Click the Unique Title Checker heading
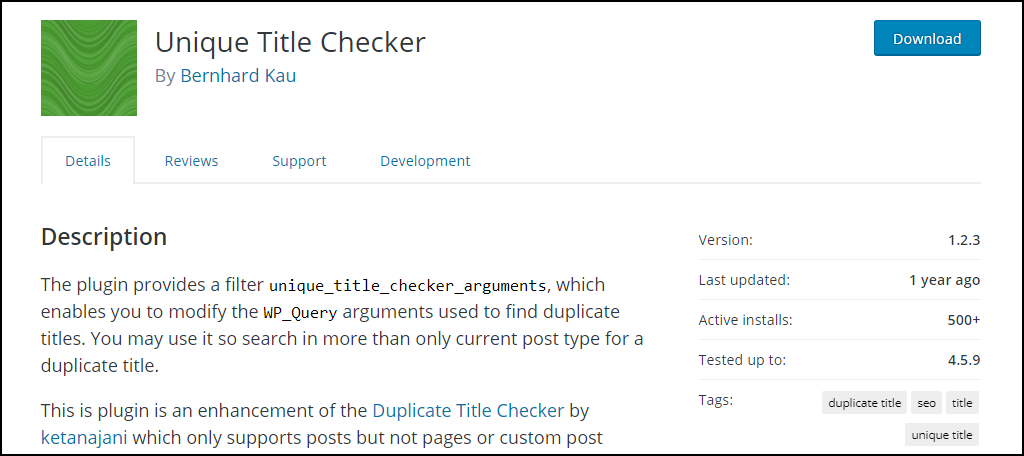 point(290,42)
